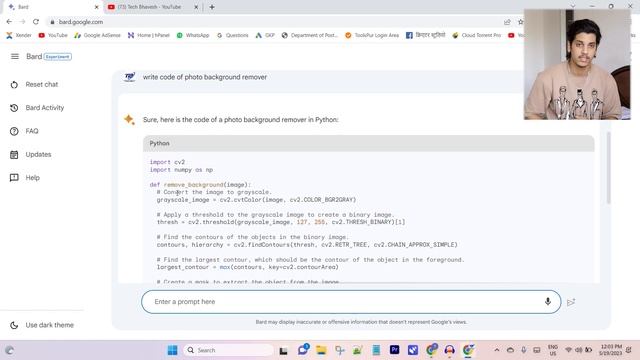Show hidden system tray icons
This screenshot has height=360, width=640.
tap(497, 350)
